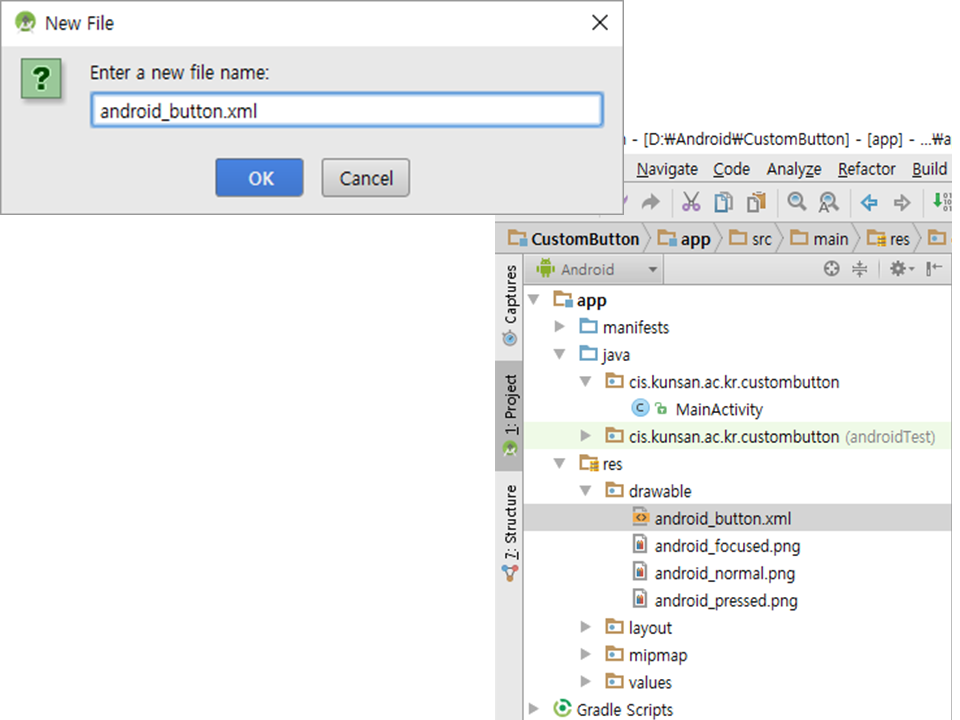
Task: Click the Cut scissors icon in toolbar
Action: tap(691, 202)
